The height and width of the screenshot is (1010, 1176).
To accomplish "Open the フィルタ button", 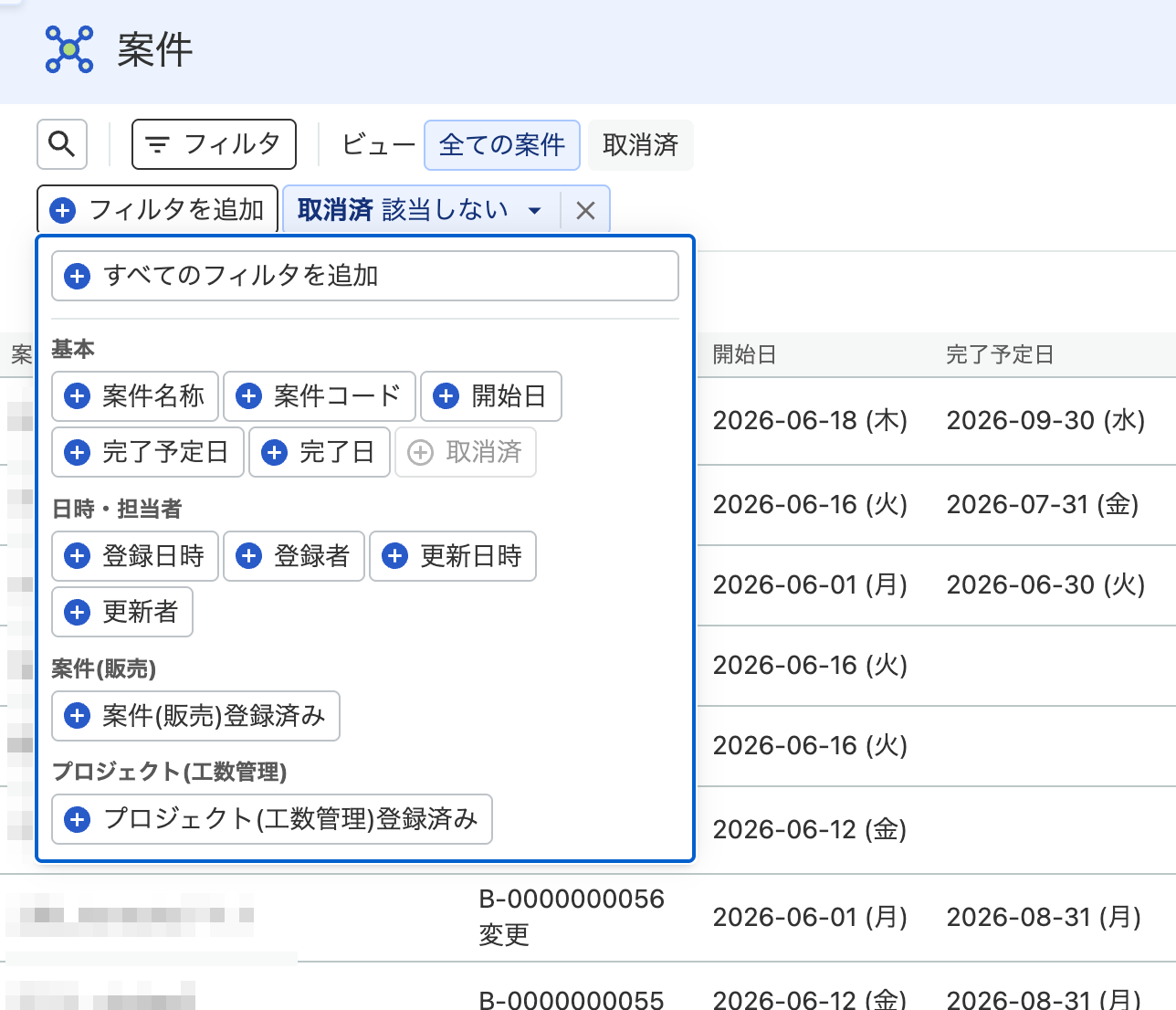I will point(214,144).
